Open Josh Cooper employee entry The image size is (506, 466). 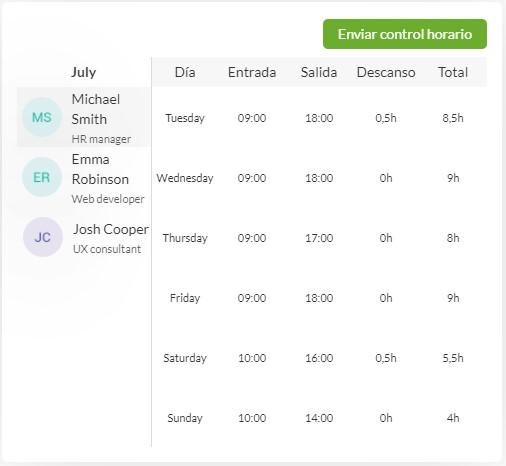click(84, 237)
